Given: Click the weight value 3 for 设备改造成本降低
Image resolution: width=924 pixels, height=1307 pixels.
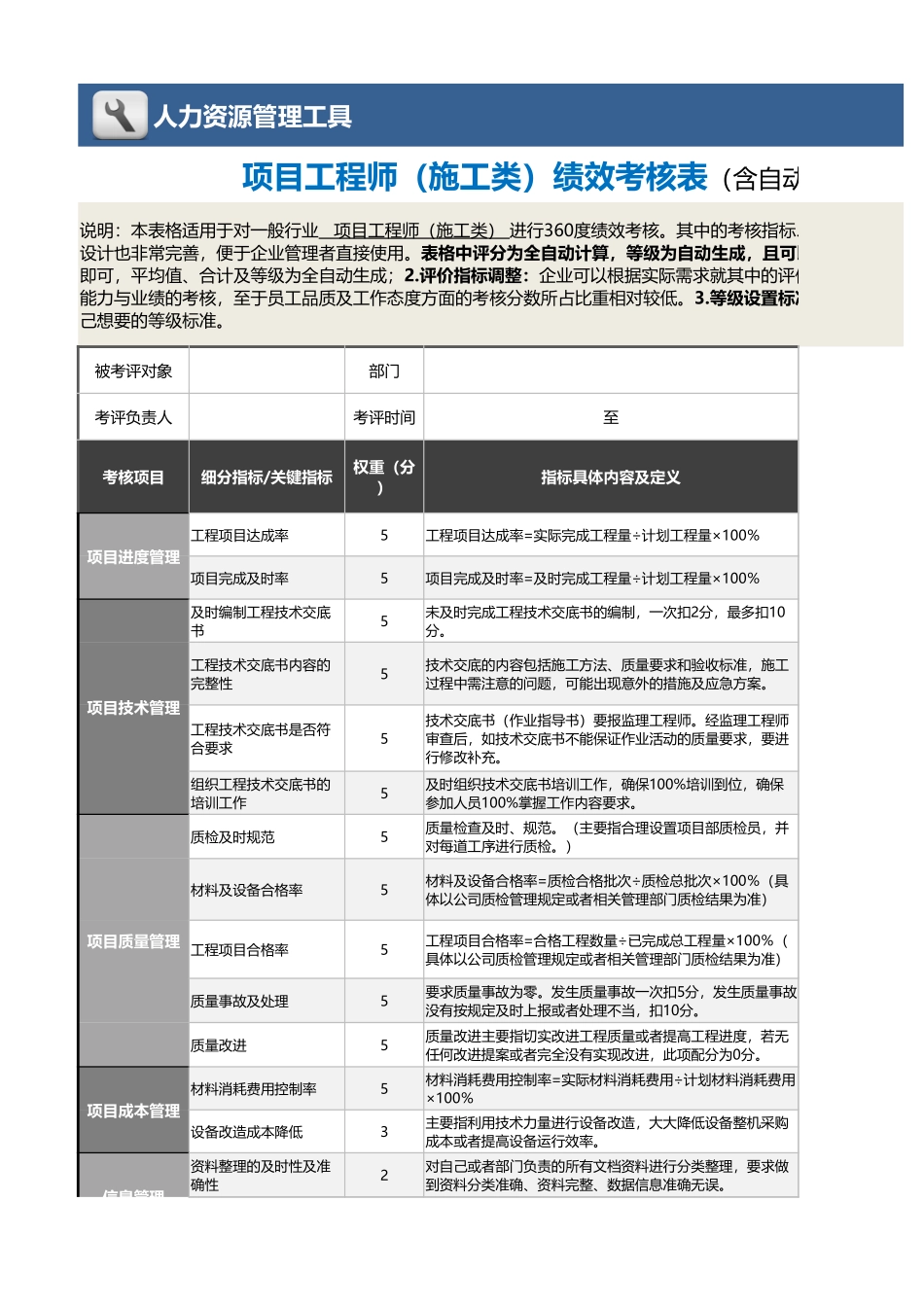Looking at the screenshot, I should tap(383, 1131).
